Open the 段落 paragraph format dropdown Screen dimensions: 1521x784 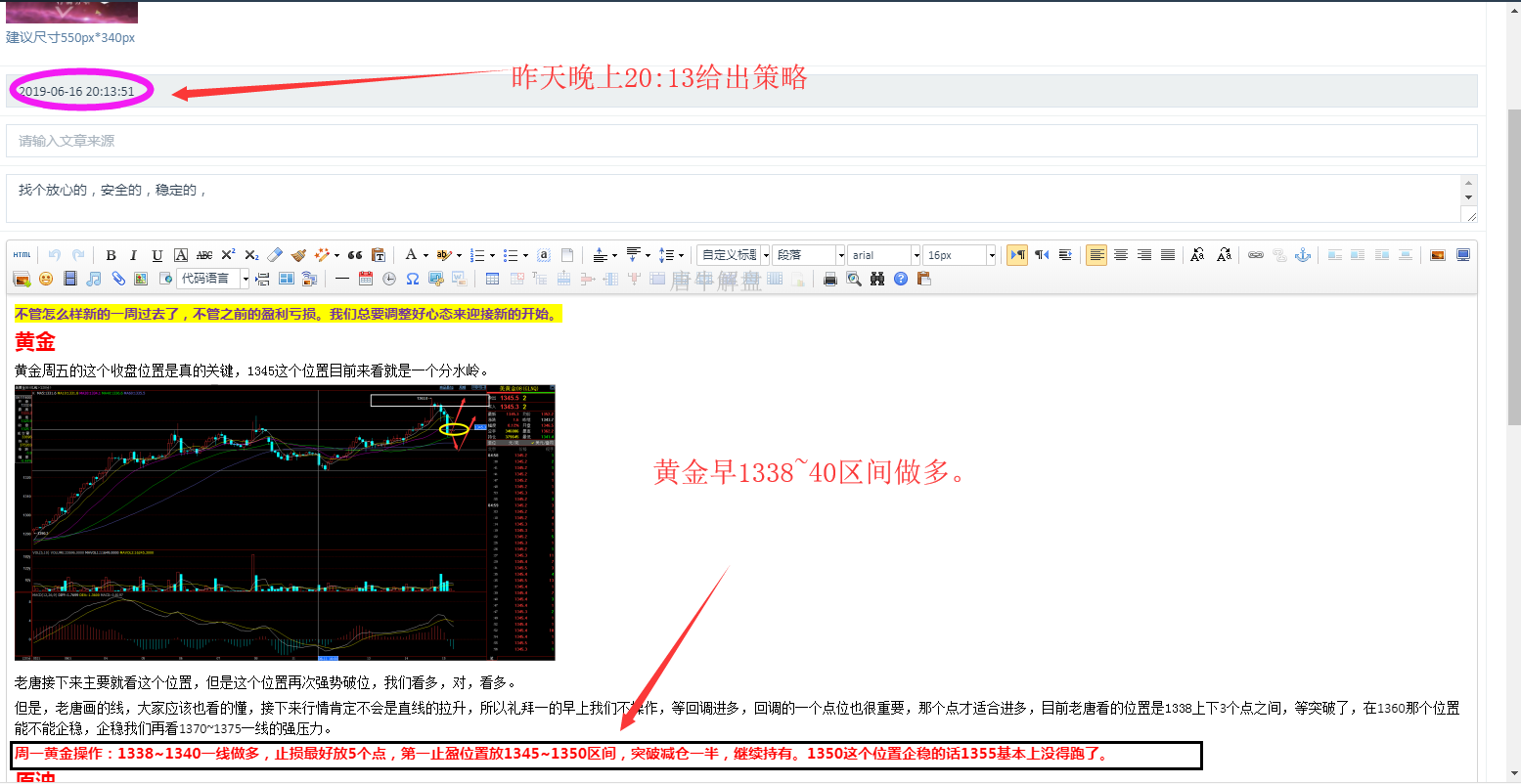[x=809, y=255]
